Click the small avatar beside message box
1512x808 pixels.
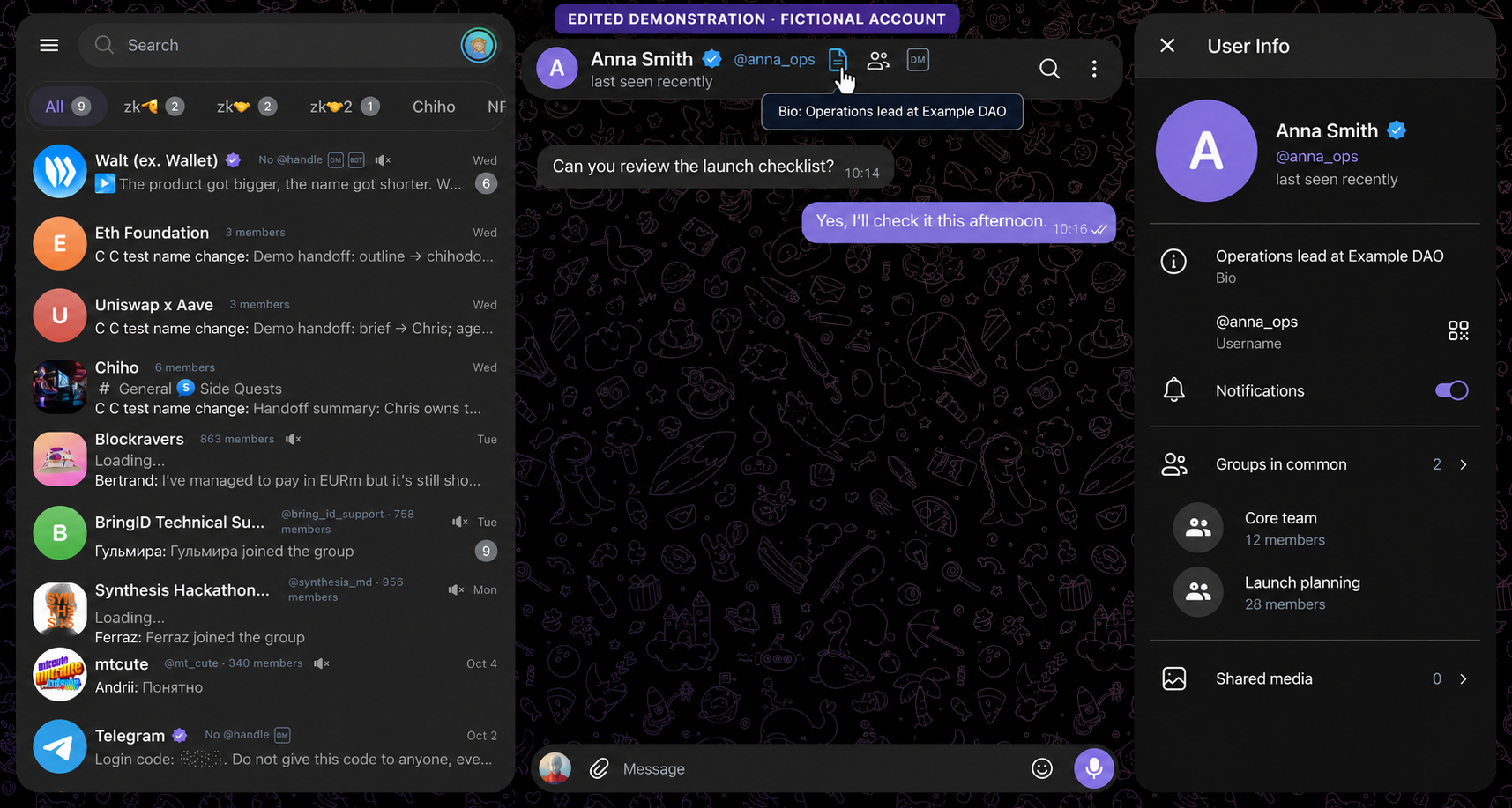click(555, 768)
